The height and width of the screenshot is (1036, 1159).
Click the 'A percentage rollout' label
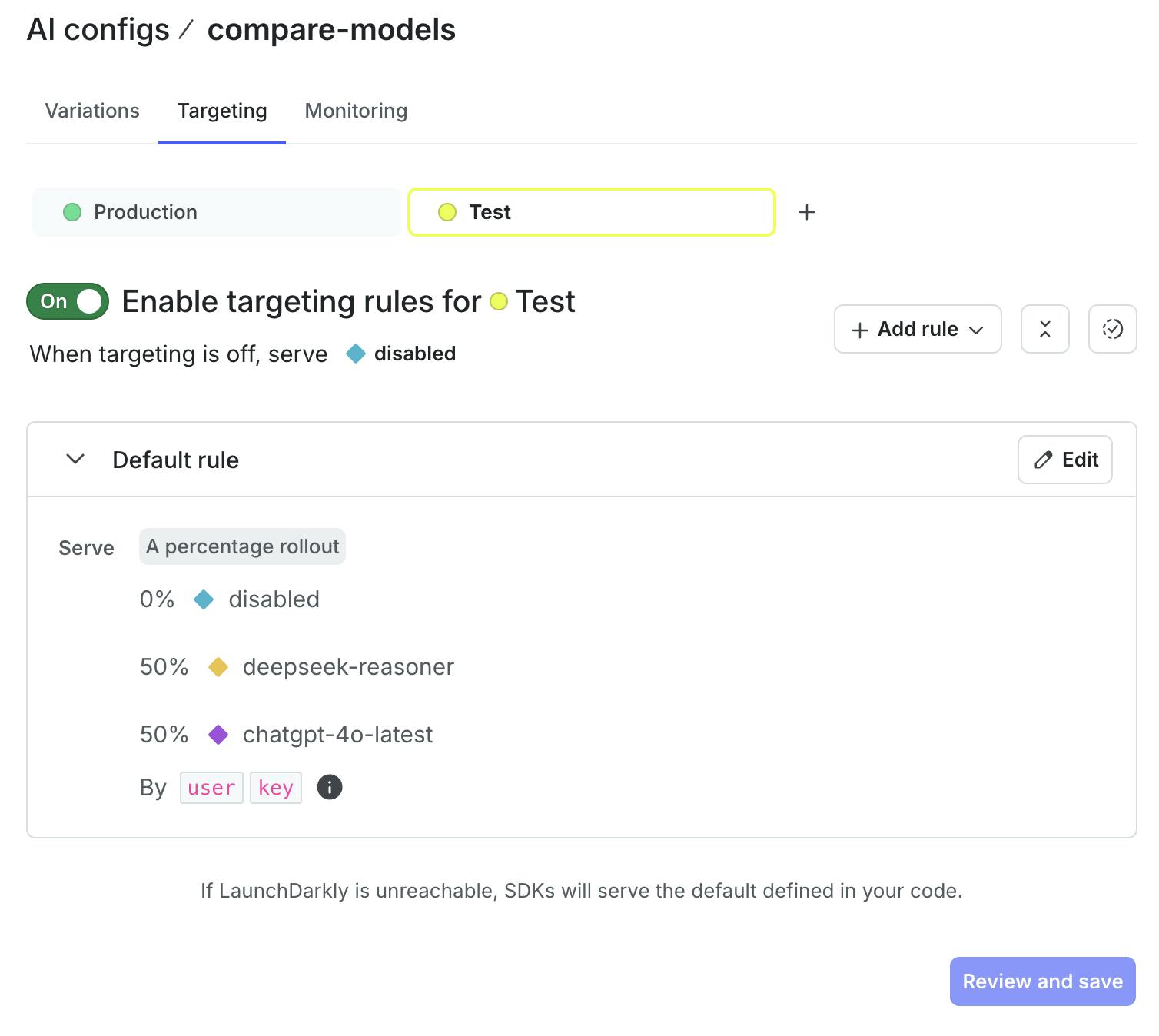pyautogui.click(x=242, y=546)
